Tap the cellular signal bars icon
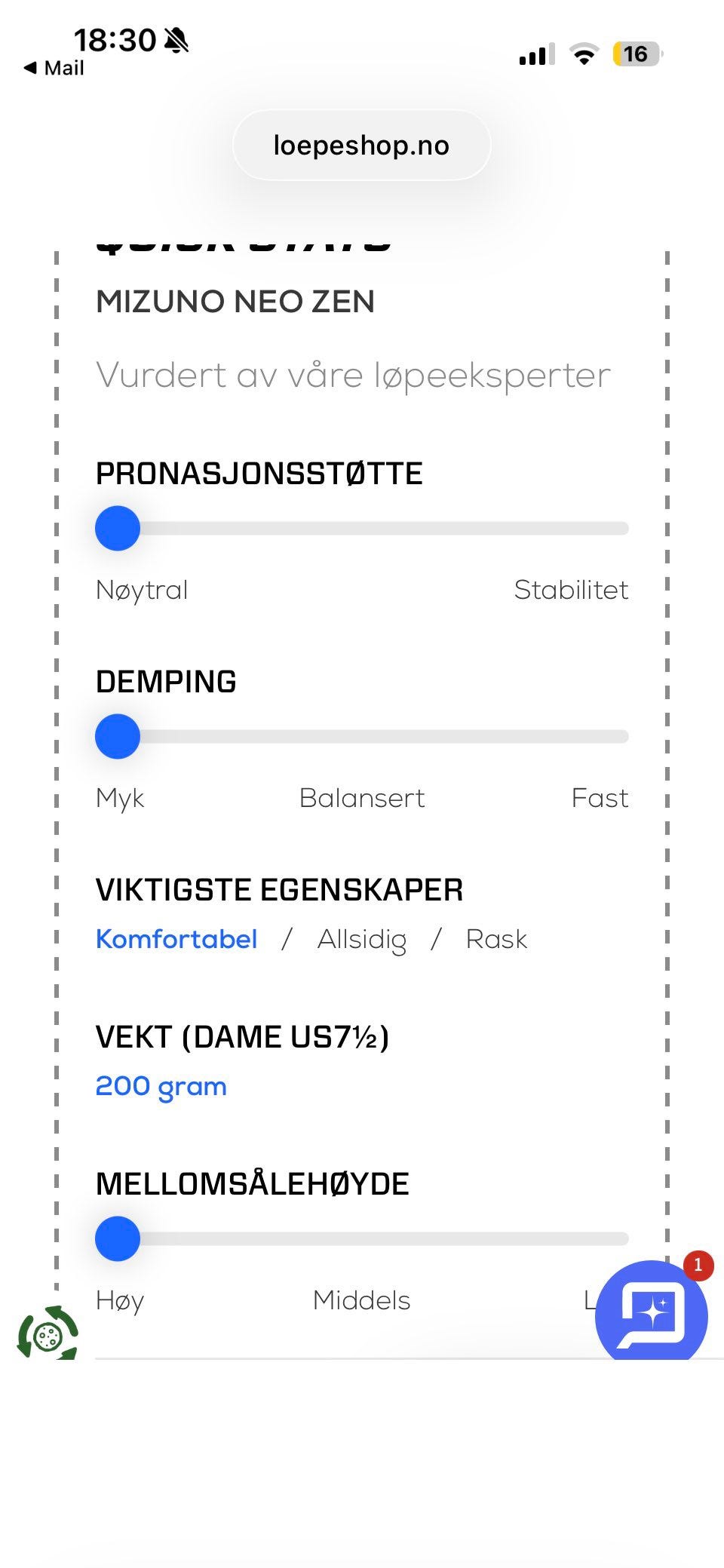Screen dimensions: 724x1568 point(536,54)
